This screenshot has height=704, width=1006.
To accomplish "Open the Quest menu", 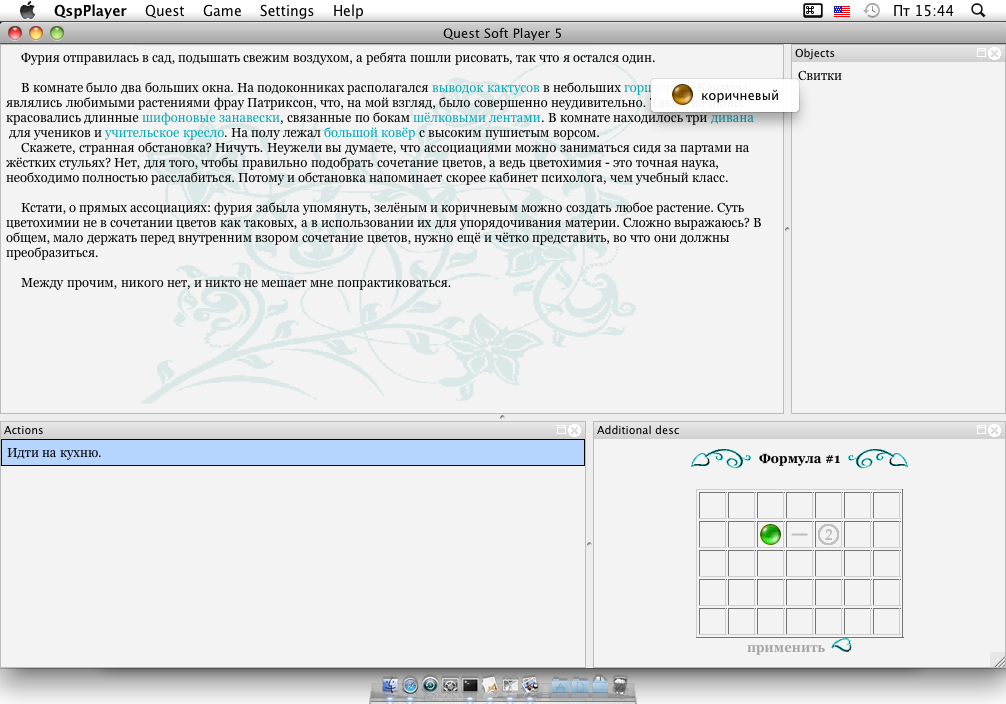I will click(164, 11).
